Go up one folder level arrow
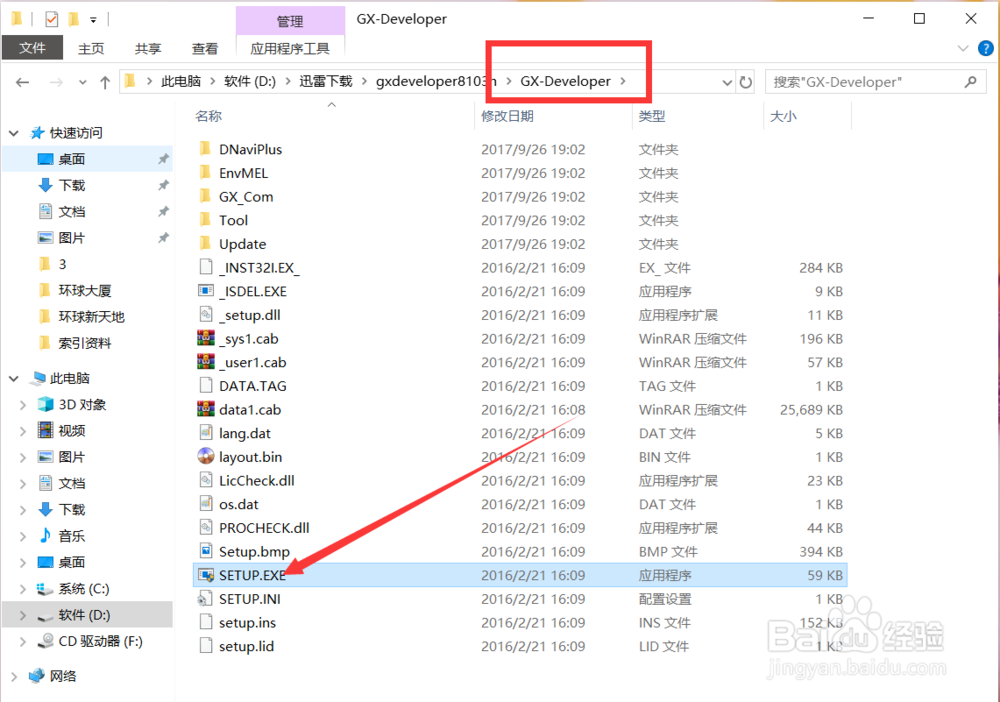 click(x=105, y=82)
